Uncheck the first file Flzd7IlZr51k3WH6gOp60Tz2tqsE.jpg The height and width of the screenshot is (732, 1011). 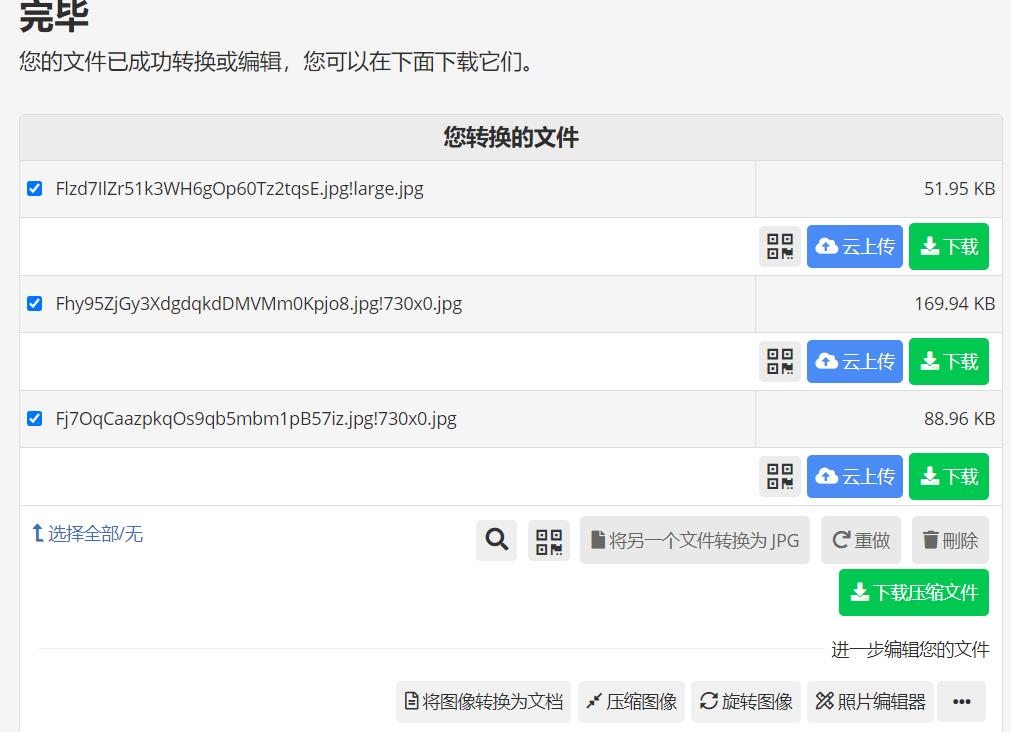click(x=34, y=188)
